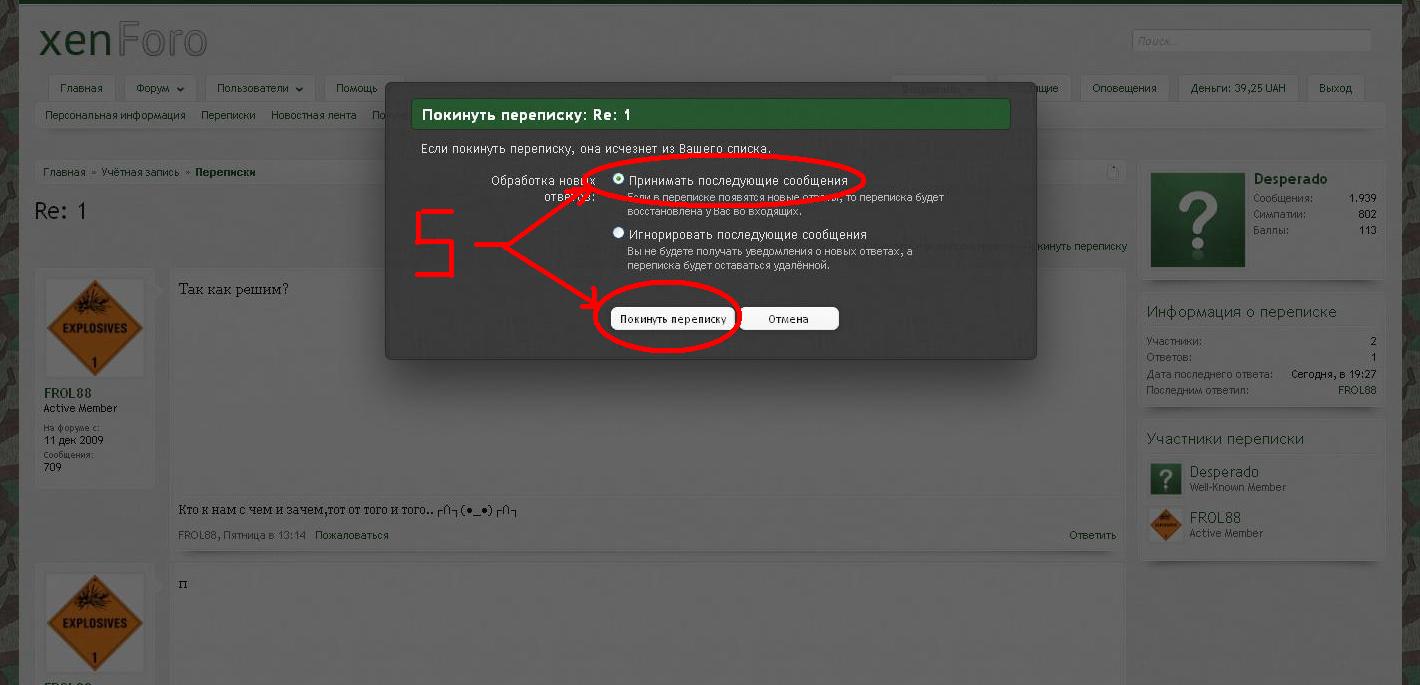Image resolution: width=1420 pixels, height=685 pixels.
Task: Click 'Ответить' on first message
Action: coord(1092,535)
